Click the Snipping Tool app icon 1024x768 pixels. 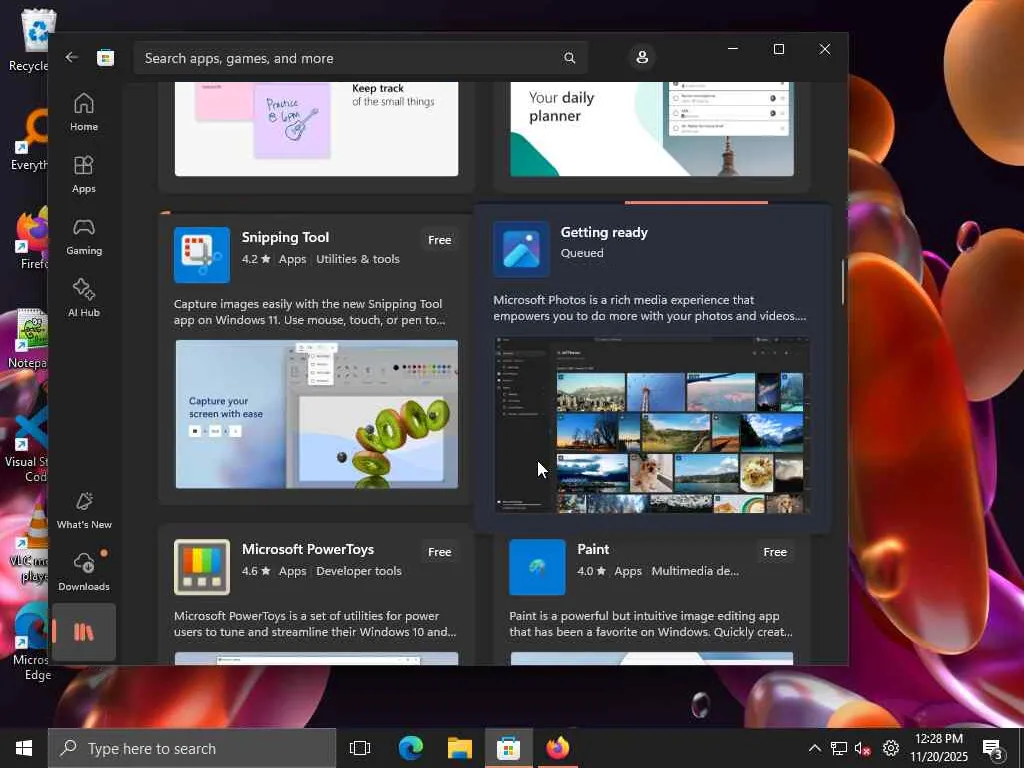pyautogui.click(x=202, y=255)
